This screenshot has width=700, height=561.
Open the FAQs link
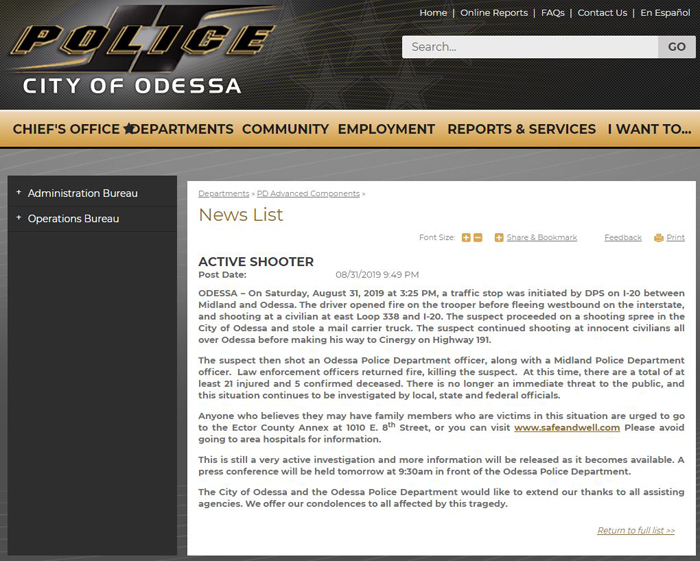[553, 13]
